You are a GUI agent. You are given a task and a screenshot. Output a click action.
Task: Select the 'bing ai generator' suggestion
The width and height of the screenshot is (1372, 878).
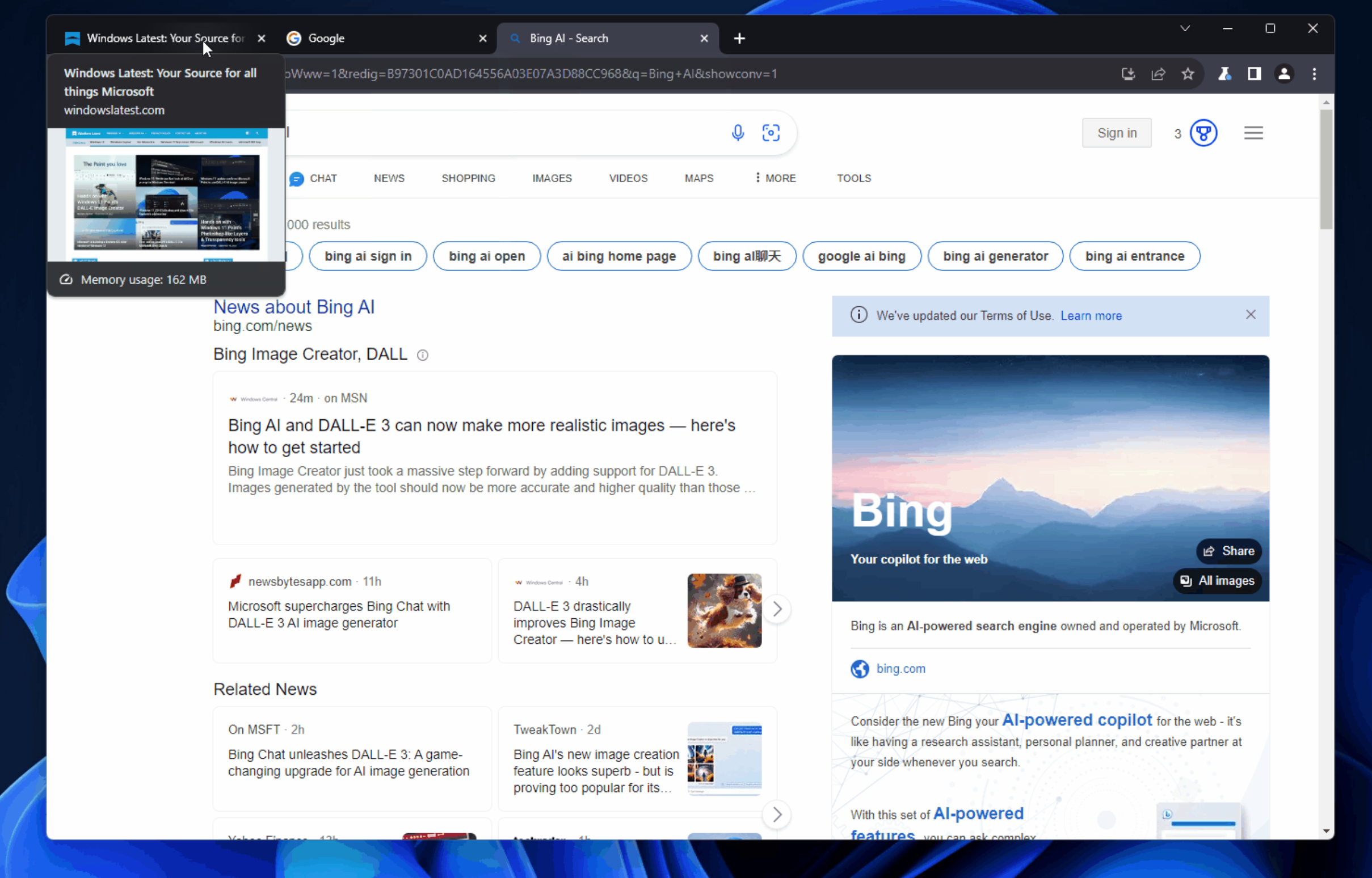(995, 256)
